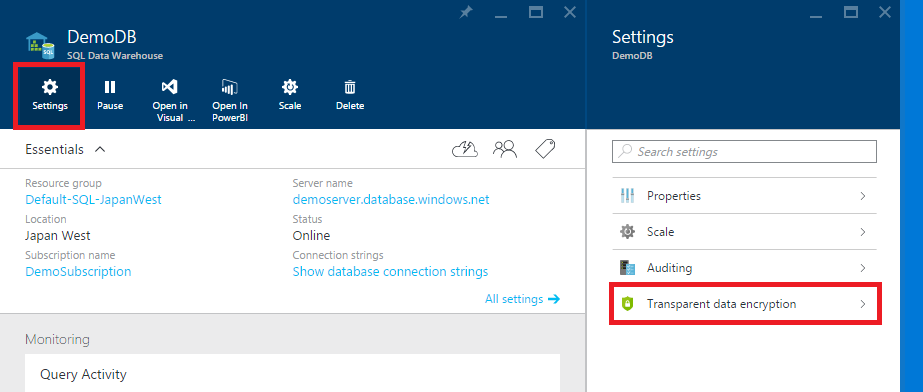The image size is (923, 392).
Task: Expand the Properties settings row
Action: (x=744, y=195)
